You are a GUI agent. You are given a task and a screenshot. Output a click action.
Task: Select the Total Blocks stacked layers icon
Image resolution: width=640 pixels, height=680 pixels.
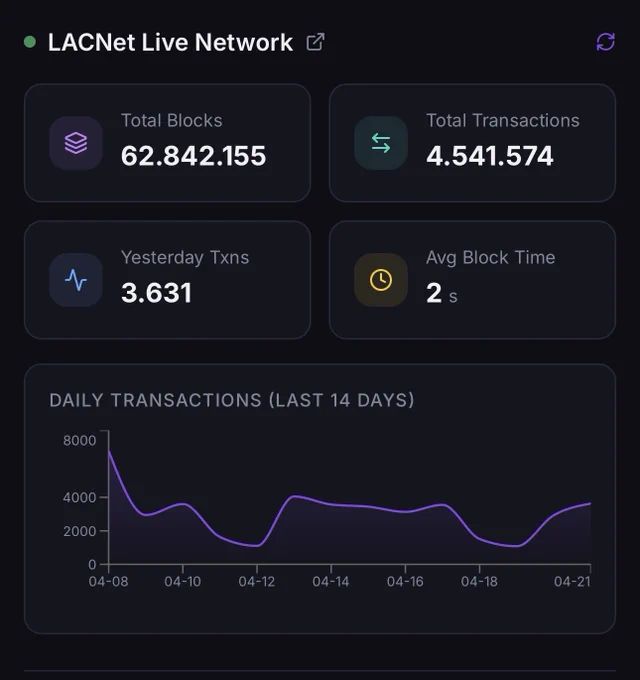coord(76,143)
